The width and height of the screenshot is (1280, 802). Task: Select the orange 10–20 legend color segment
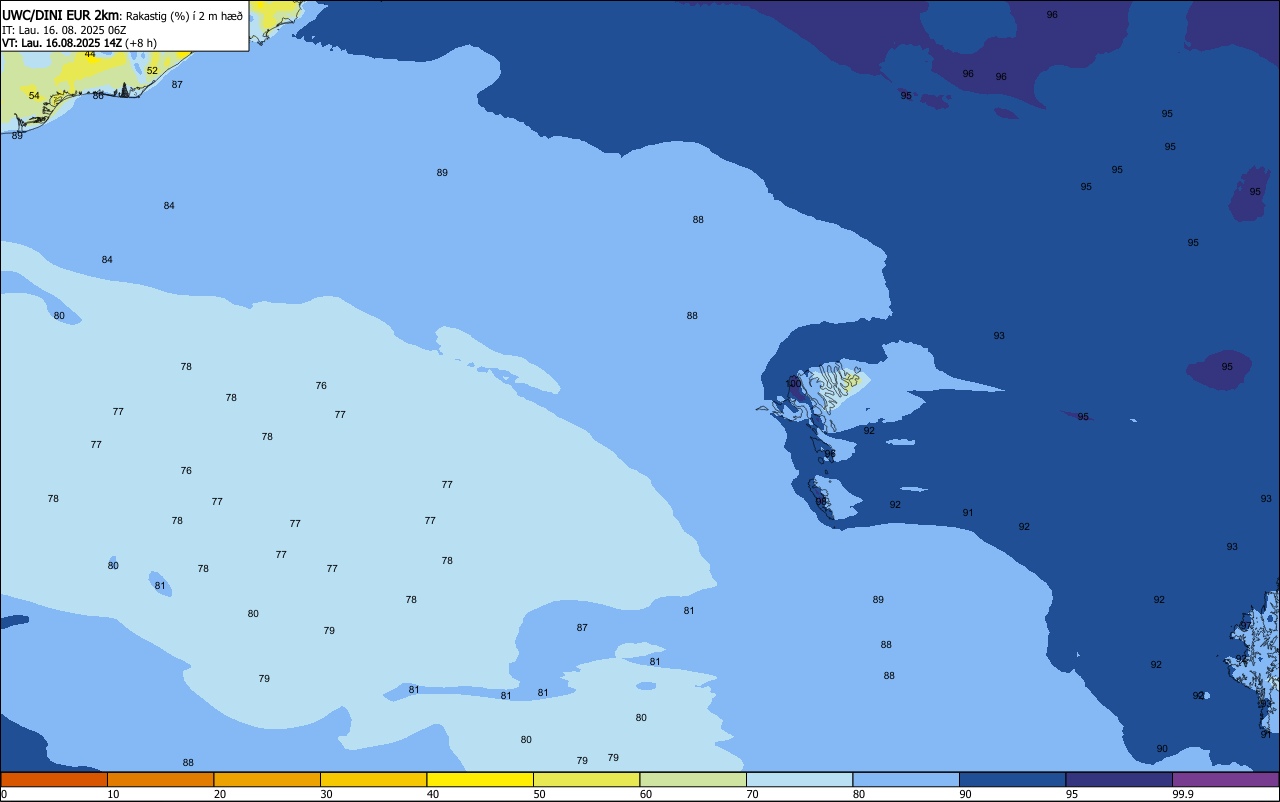(160, 779)
